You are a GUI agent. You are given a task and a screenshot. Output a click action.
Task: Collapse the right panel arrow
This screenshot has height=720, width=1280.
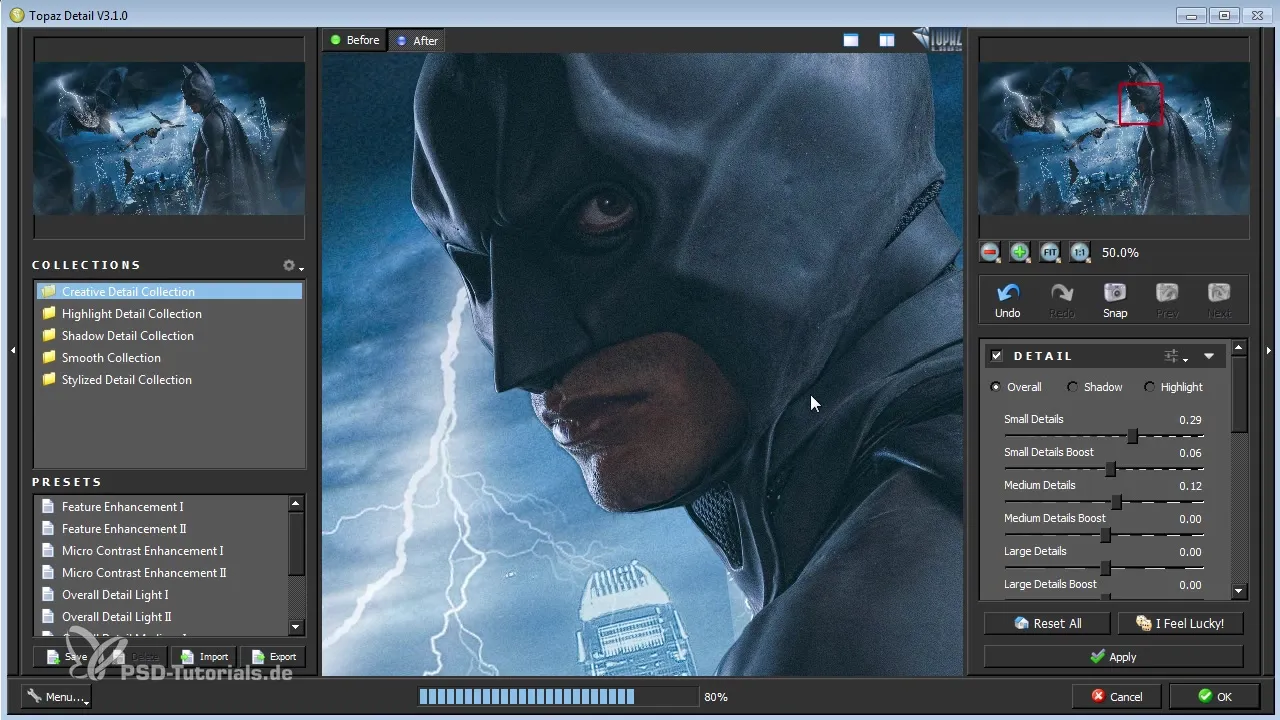pos(1268,350)
